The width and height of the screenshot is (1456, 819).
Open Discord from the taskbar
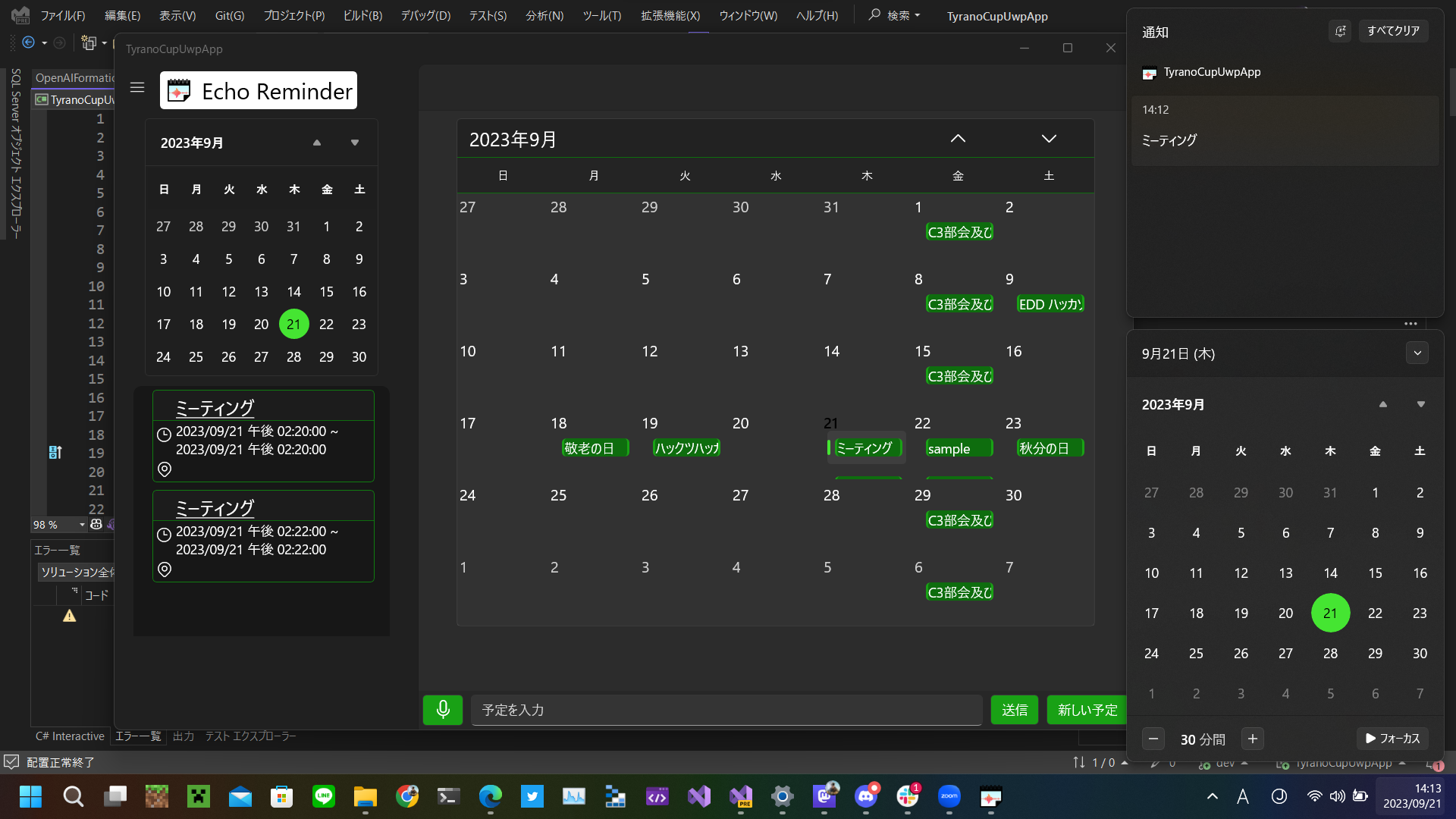tap(866, 796)
